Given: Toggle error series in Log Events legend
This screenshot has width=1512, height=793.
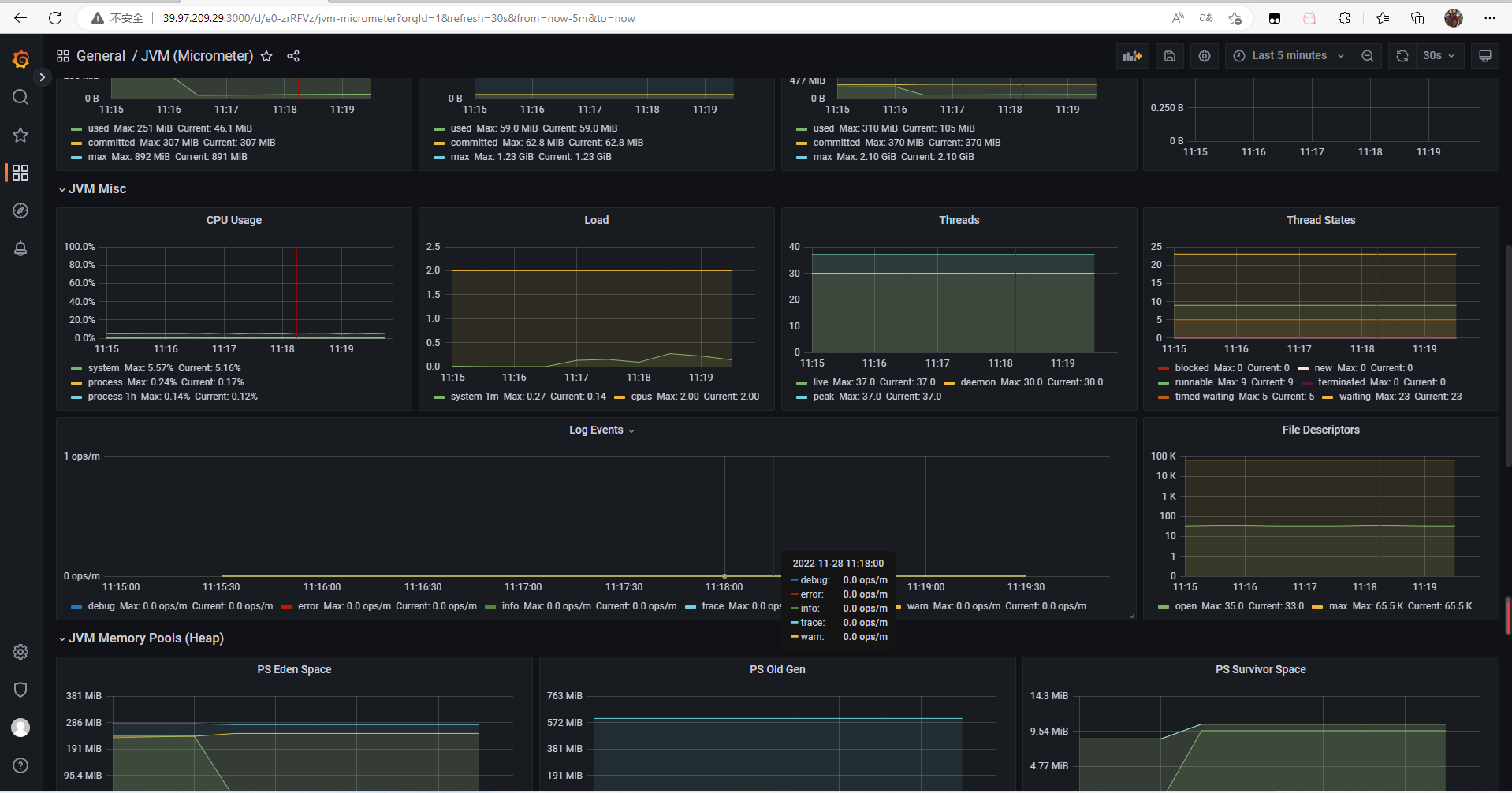Looking at the screenshot, I should tap(308, 606).
